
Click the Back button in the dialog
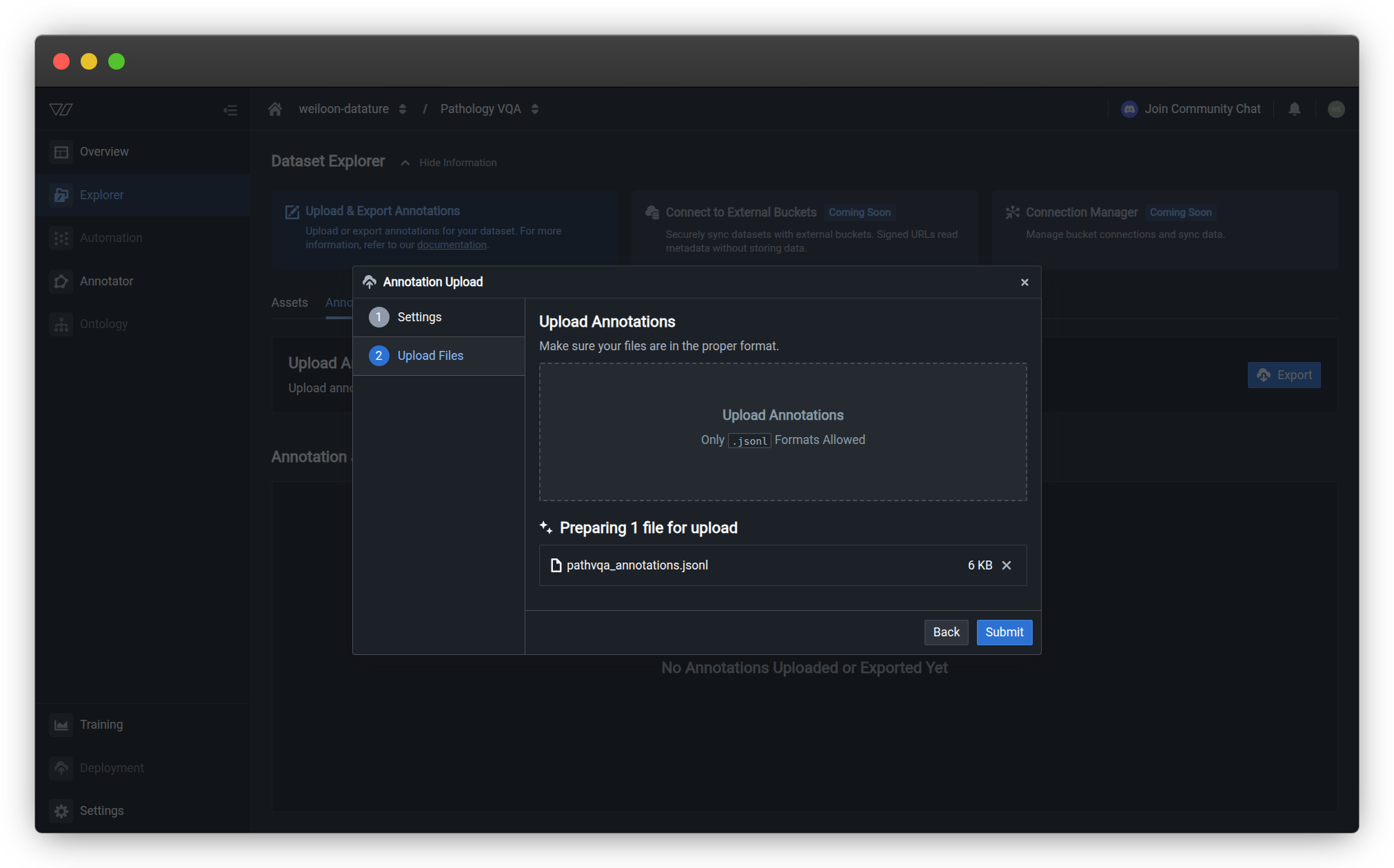click(946, 632)
